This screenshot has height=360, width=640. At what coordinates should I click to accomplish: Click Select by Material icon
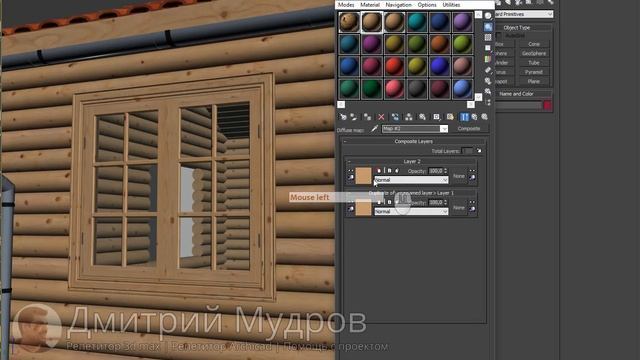point(488,91)
